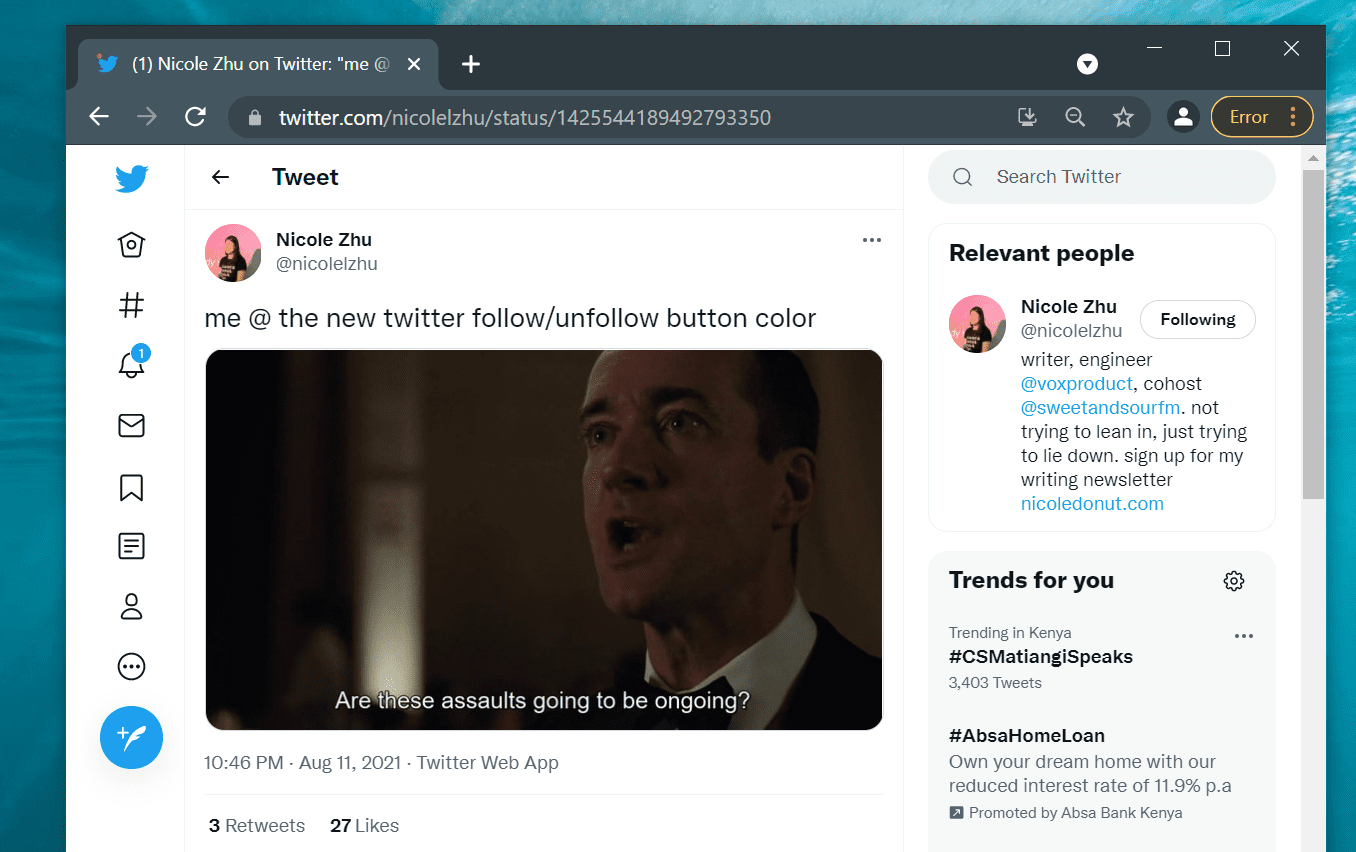Screen dimensions: 1356x852
Task: View the 3 Retweets list
Action: click(x=257, y=826)
